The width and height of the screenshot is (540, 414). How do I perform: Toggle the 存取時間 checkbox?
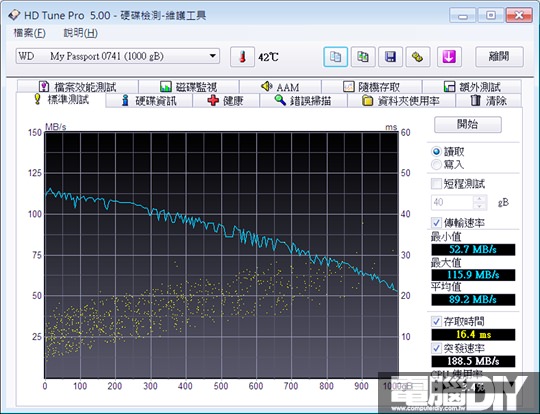436,321
